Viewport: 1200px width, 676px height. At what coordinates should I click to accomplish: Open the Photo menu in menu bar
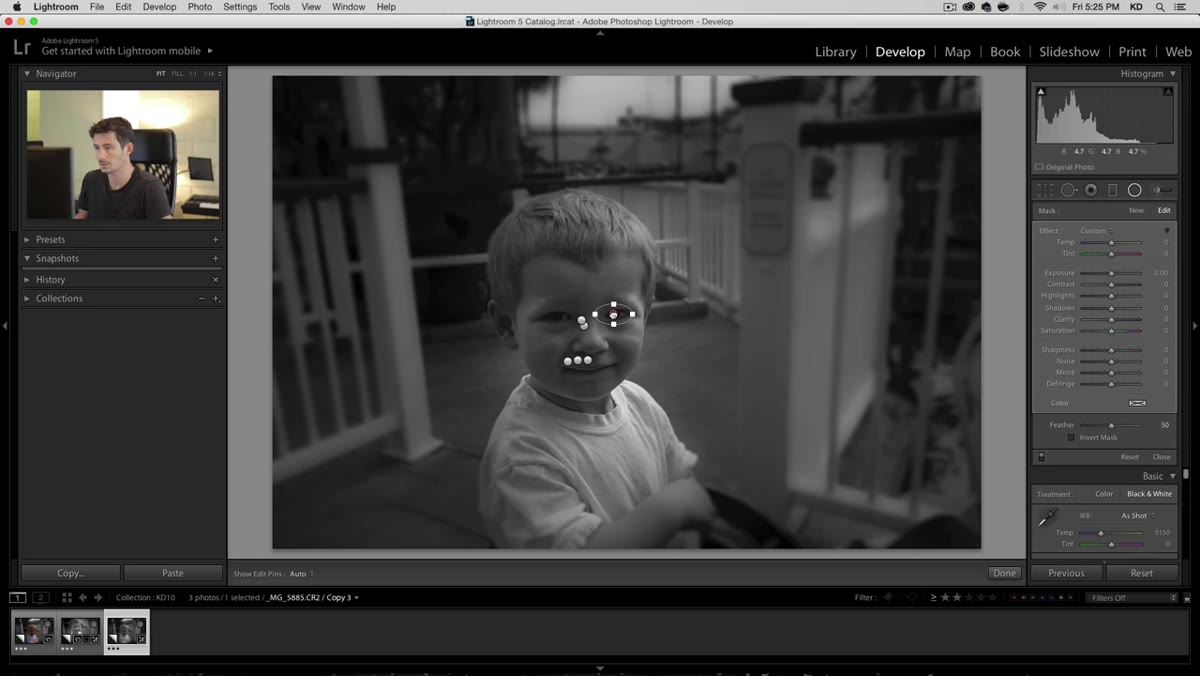[x=200, y=7]
